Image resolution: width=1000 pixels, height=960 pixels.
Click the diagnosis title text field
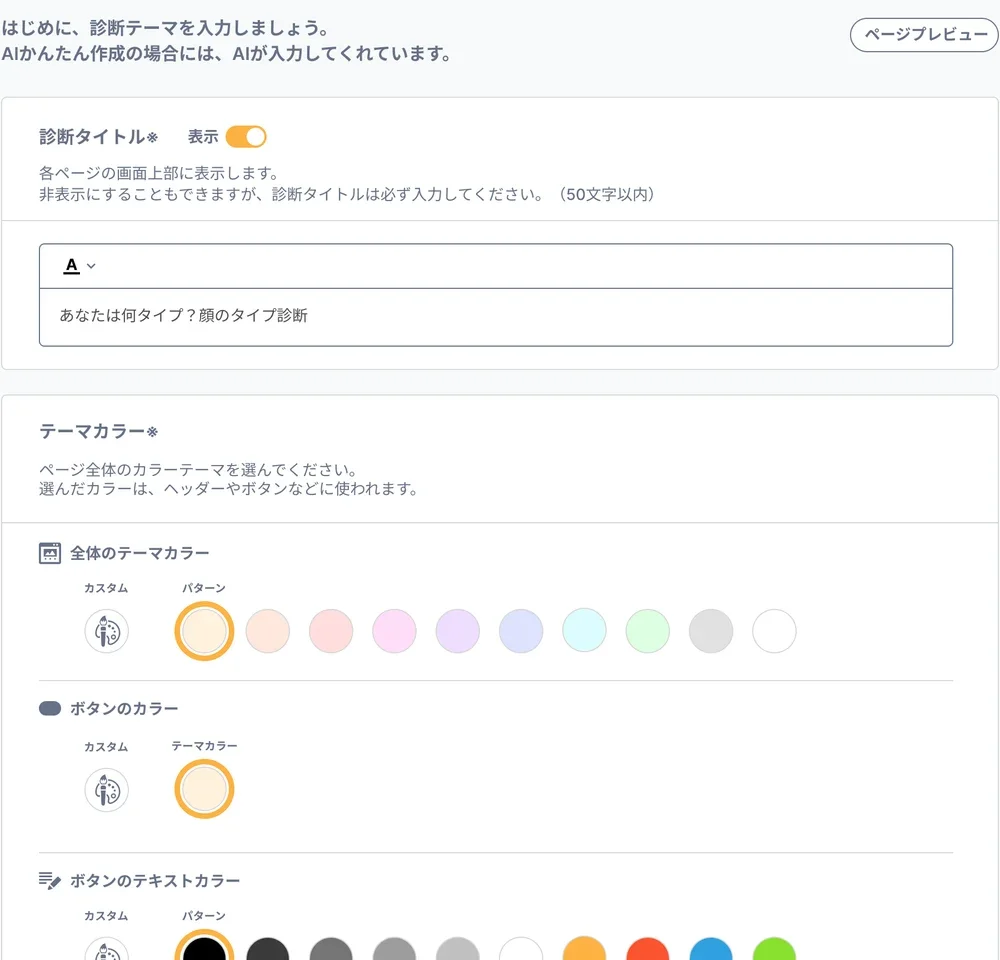tap(496, 316)
